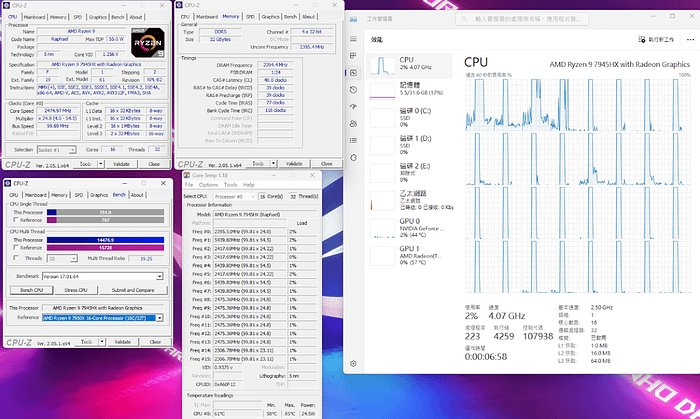The image size is (700, 419).
Task: Click multi thread This Processor score bar 14476.9
Action: [105, 240]
